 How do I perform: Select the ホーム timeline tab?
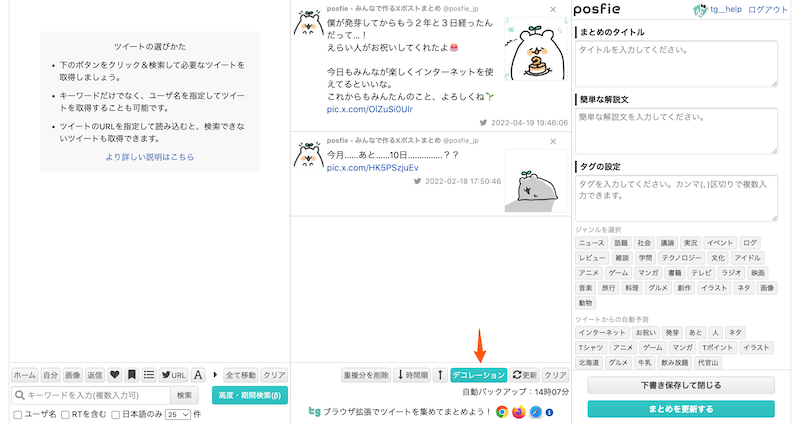coord(24,375)
